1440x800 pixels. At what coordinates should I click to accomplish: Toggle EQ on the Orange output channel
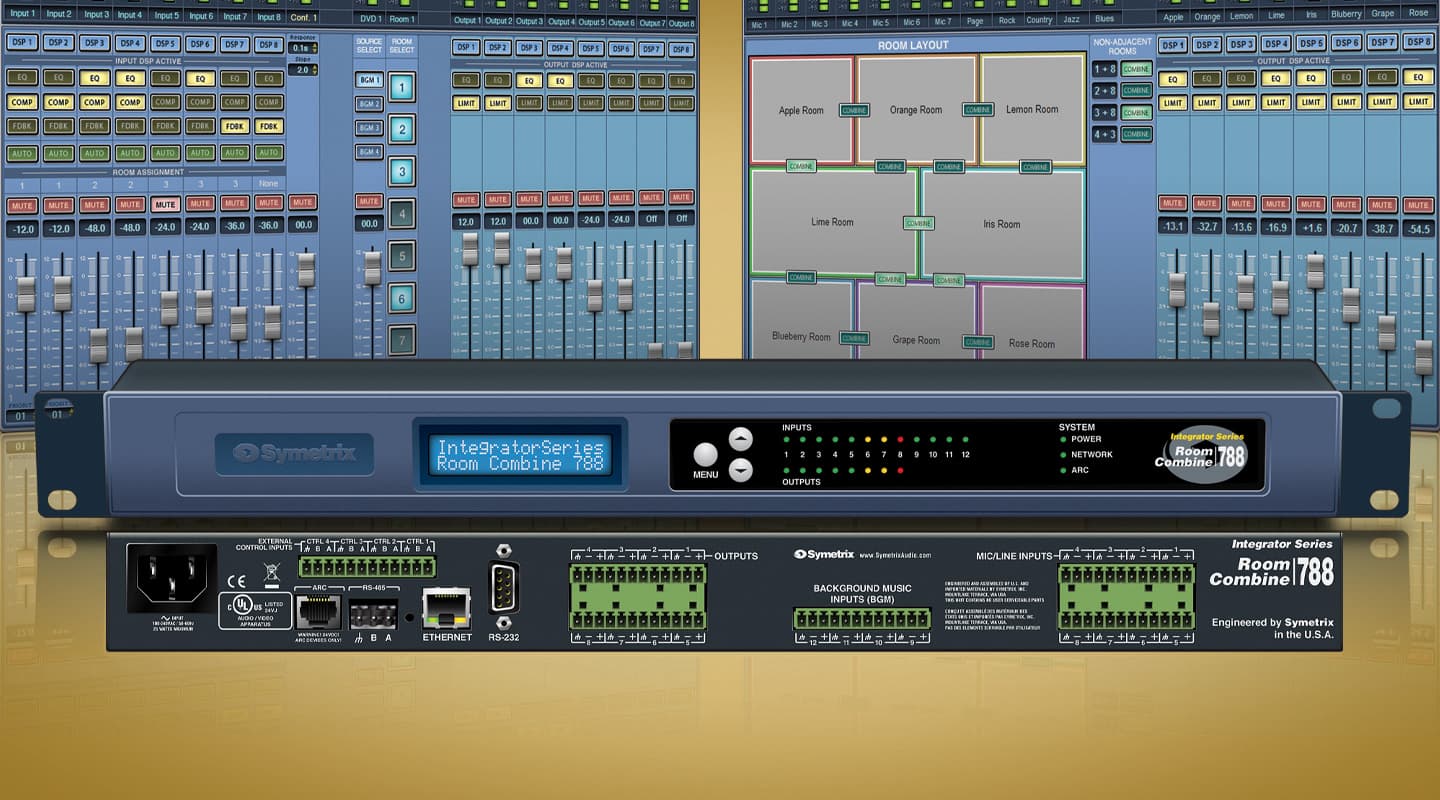[x=1207, y=79]
